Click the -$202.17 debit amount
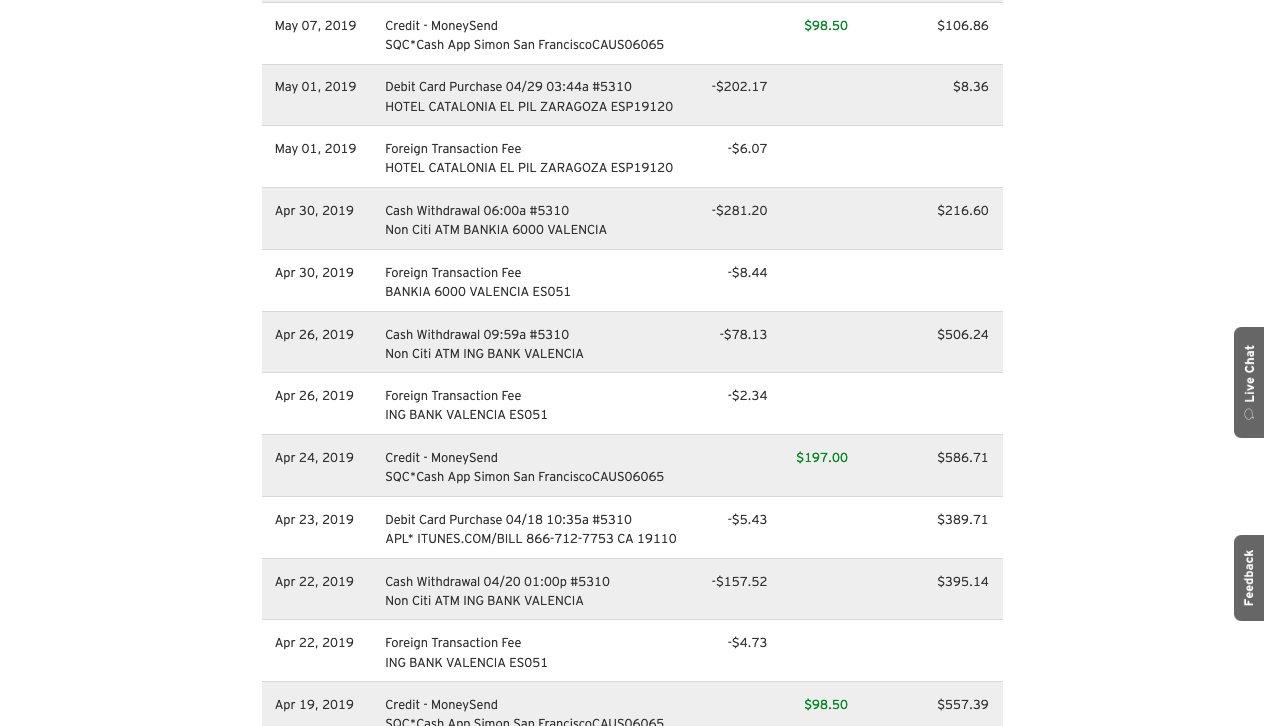The height and width of the screenshot is (726, 1264). click(739, 87)
